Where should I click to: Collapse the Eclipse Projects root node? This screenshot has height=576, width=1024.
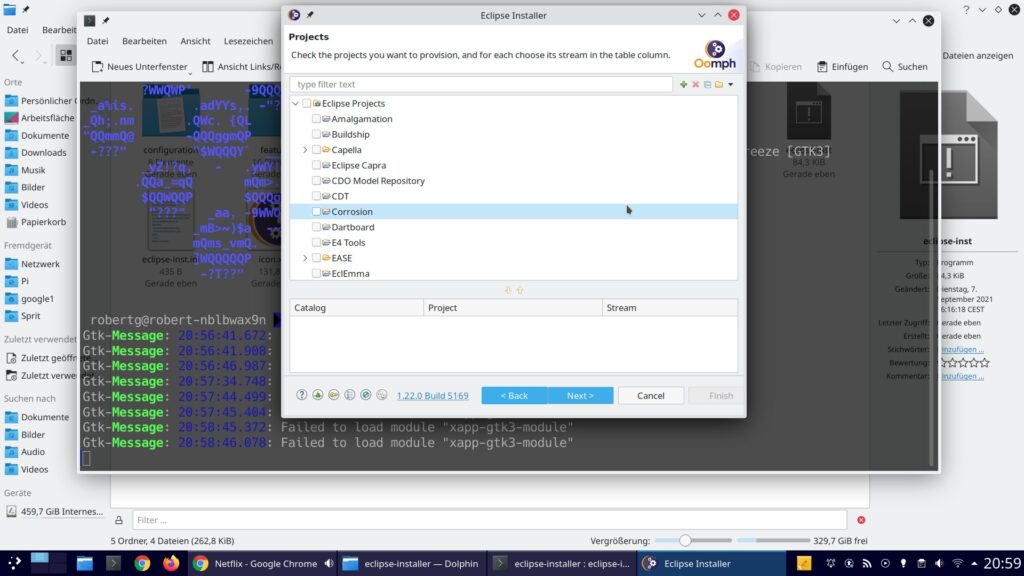point(295,103)
